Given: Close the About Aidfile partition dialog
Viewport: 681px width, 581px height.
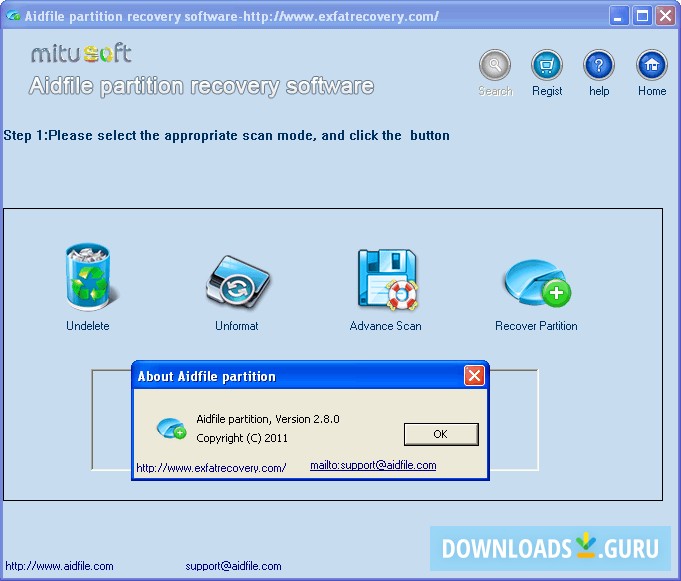Looking at the screenshot, I should tap(474, 376).
